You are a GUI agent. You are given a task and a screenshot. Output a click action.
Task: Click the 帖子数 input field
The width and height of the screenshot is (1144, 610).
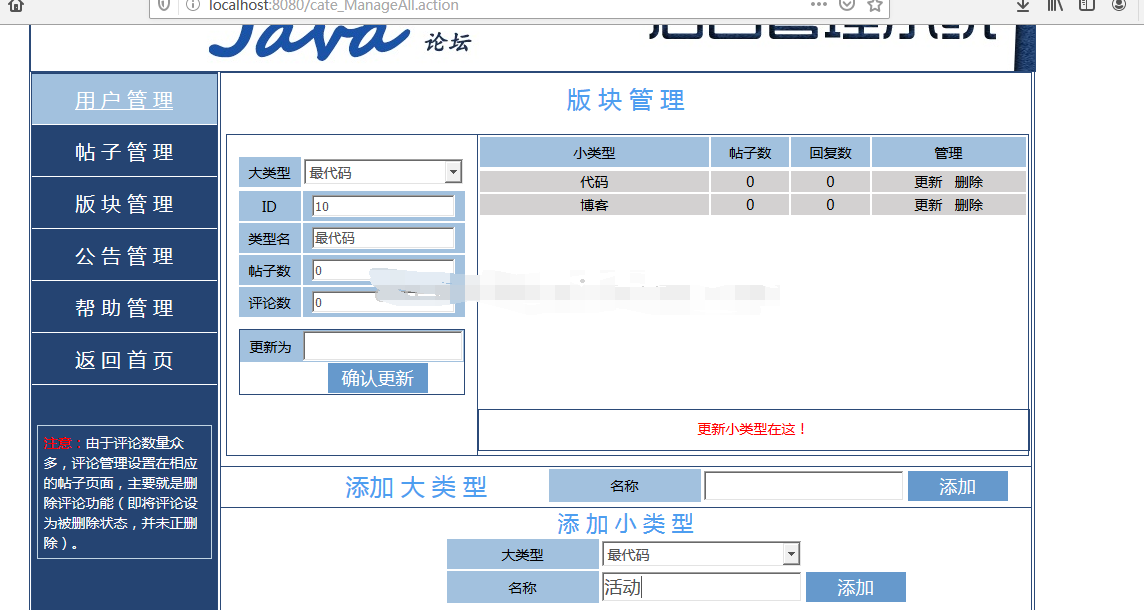pos(383,271)
